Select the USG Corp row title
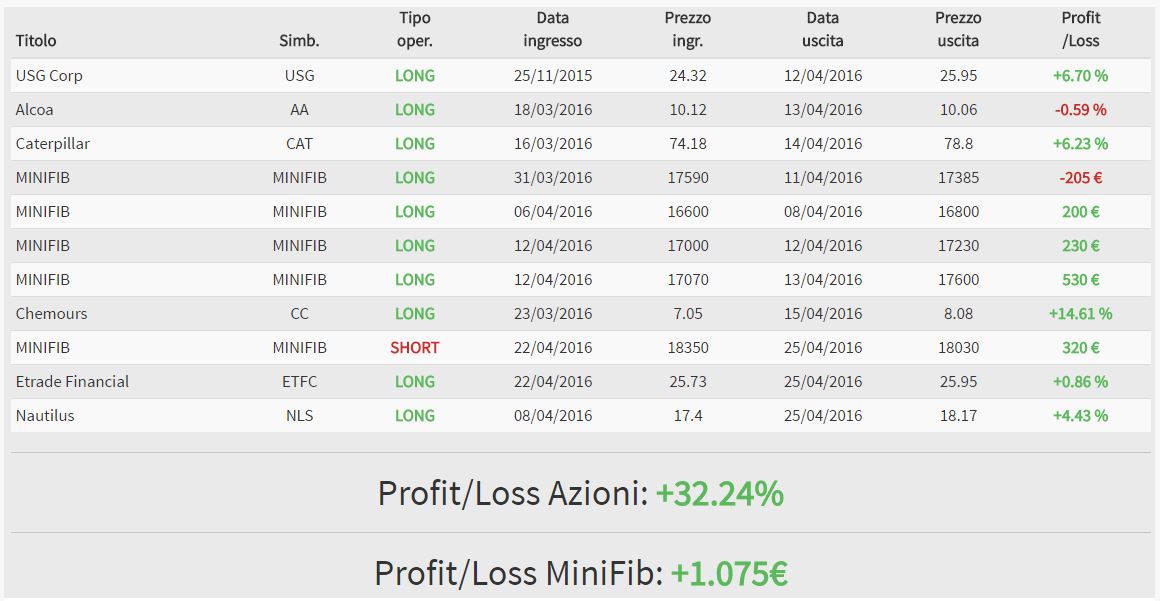The image size is (1160, 601). coord(49,75)
